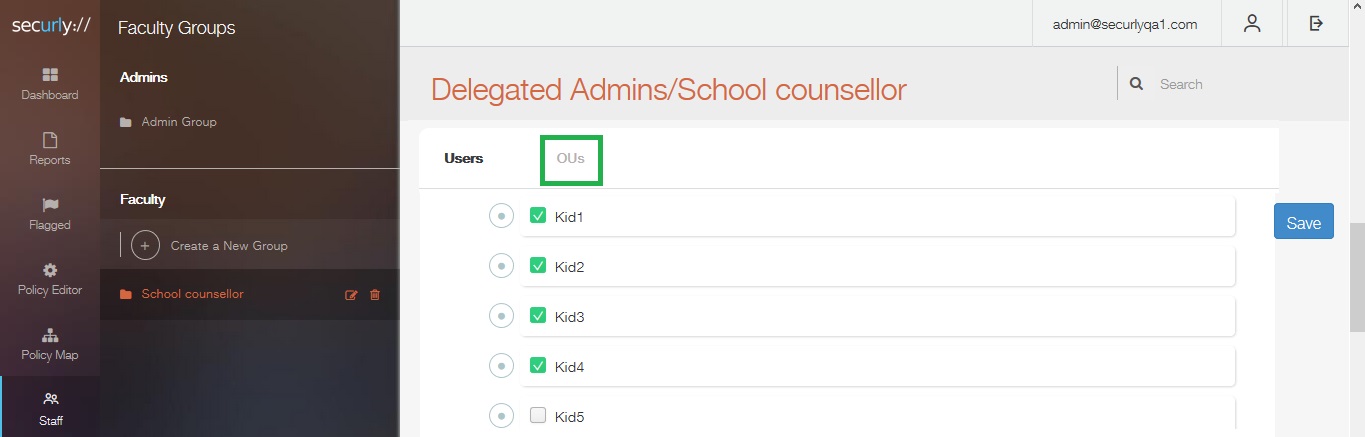This screenshot has width=1365, height=437.
Task: Click the Staff people icon
Action: [x=51, y=399]
